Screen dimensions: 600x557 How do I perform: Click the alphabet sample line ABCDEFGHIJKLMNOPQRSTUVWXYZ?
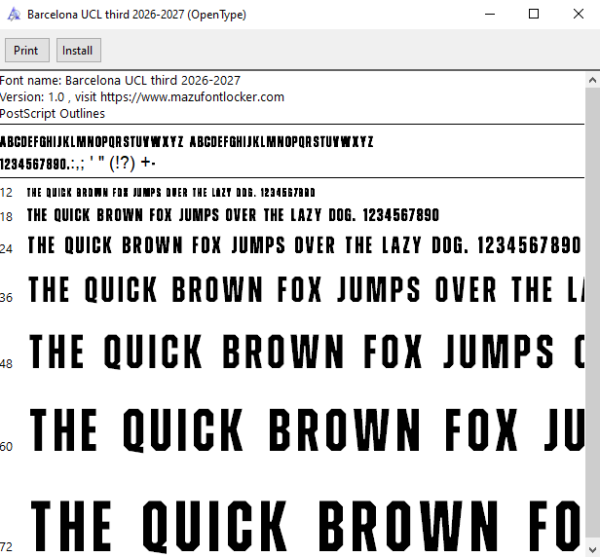pyautogui.click(x=186, y=142)
